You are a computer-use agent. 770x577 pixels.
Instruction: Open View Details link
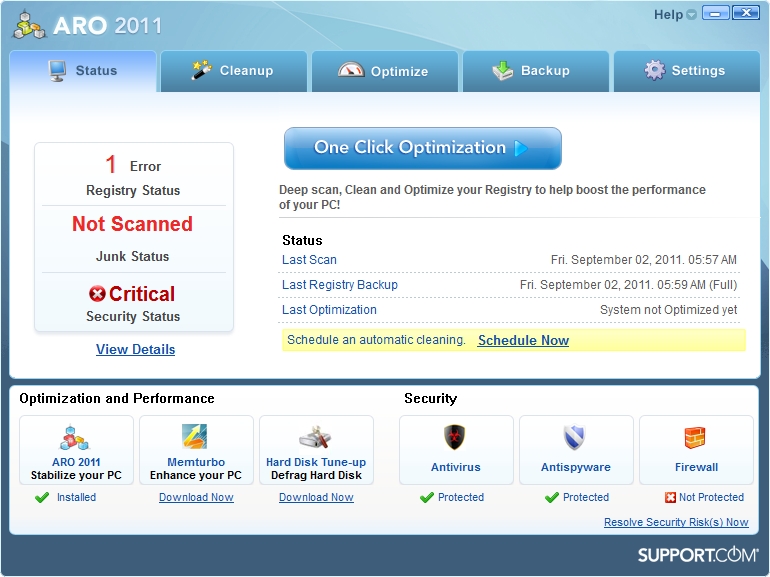[136, 349]
